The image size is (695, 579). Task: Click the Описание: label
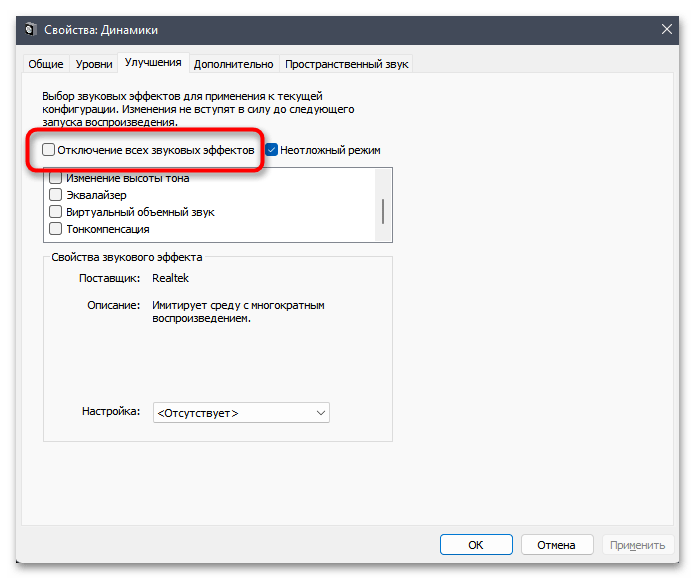click(113, 305)
